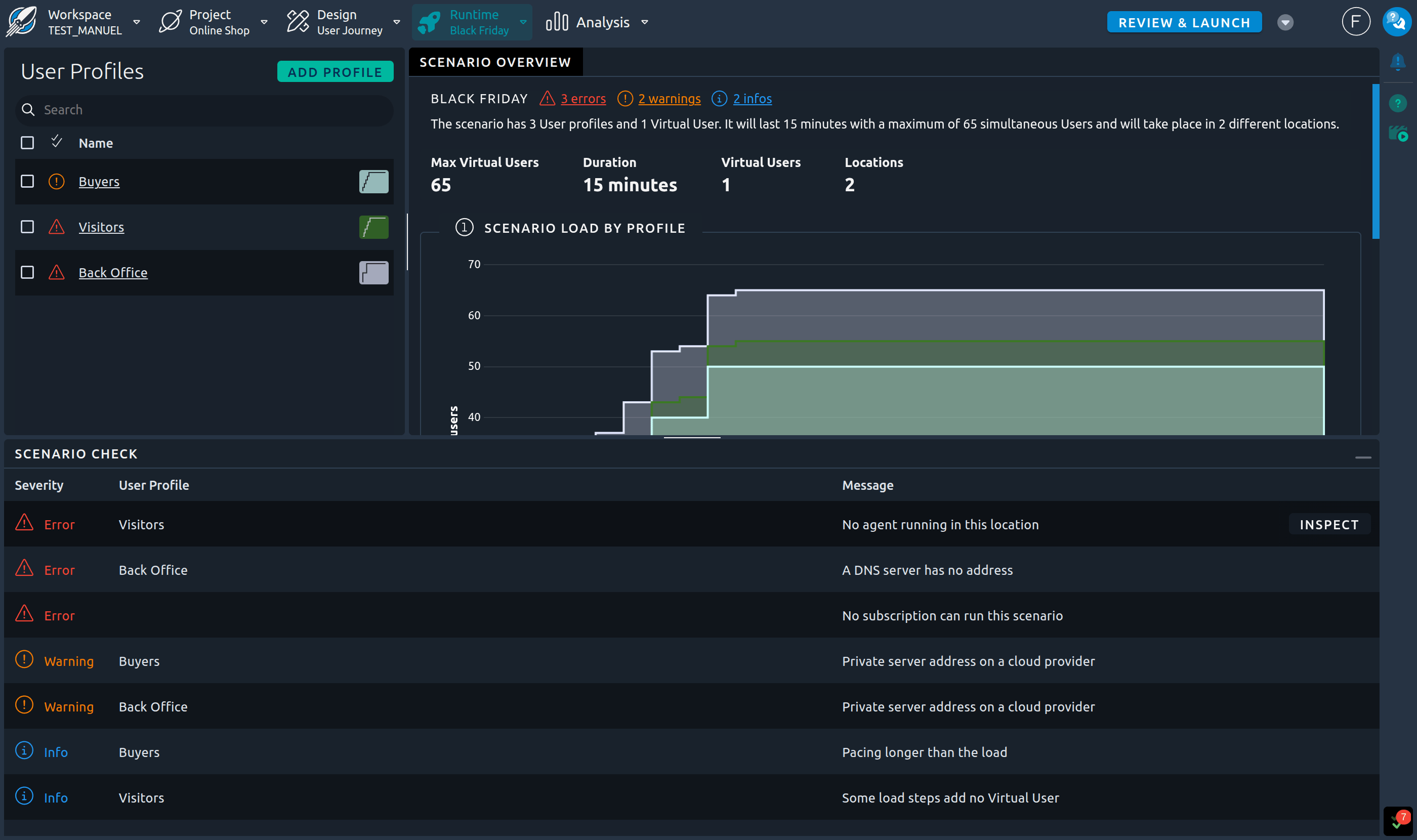The height and width of the screenshot is (840, 1417).
Task: Click the Project planet icon
Action: click(171, 22)
